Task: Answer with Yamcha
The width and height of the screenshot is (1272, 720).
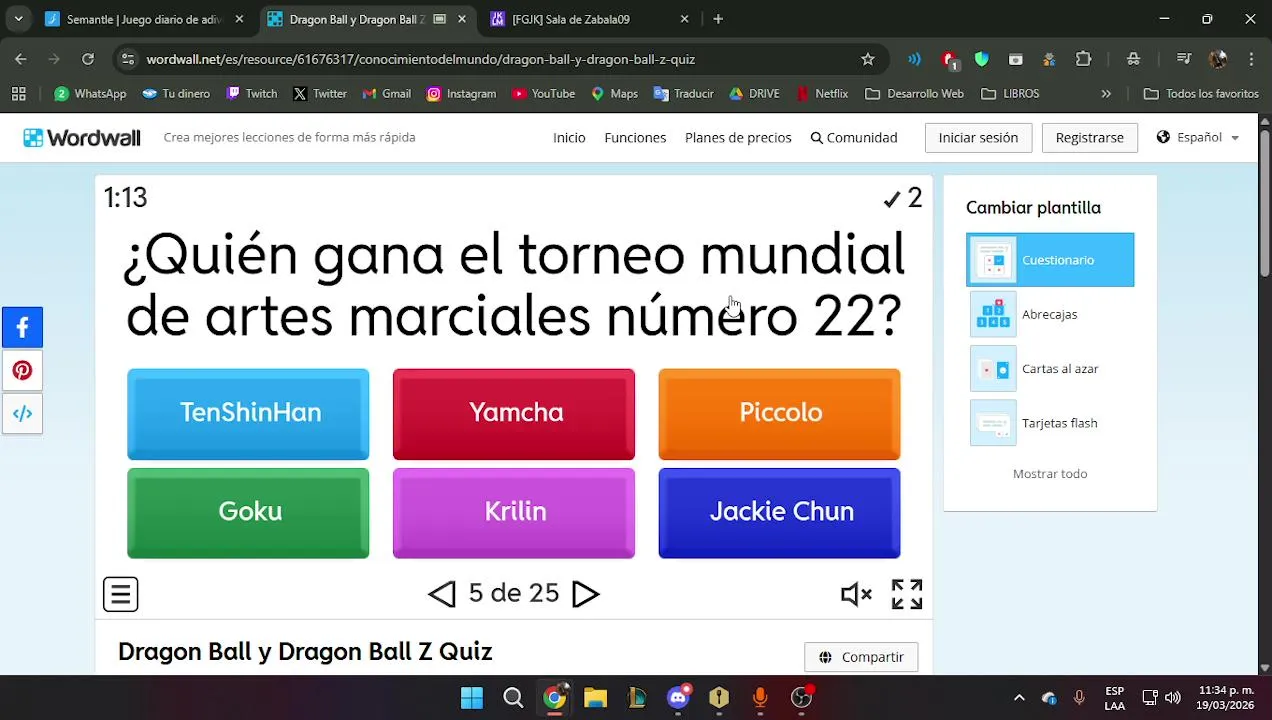Action: tap(514, 414)
